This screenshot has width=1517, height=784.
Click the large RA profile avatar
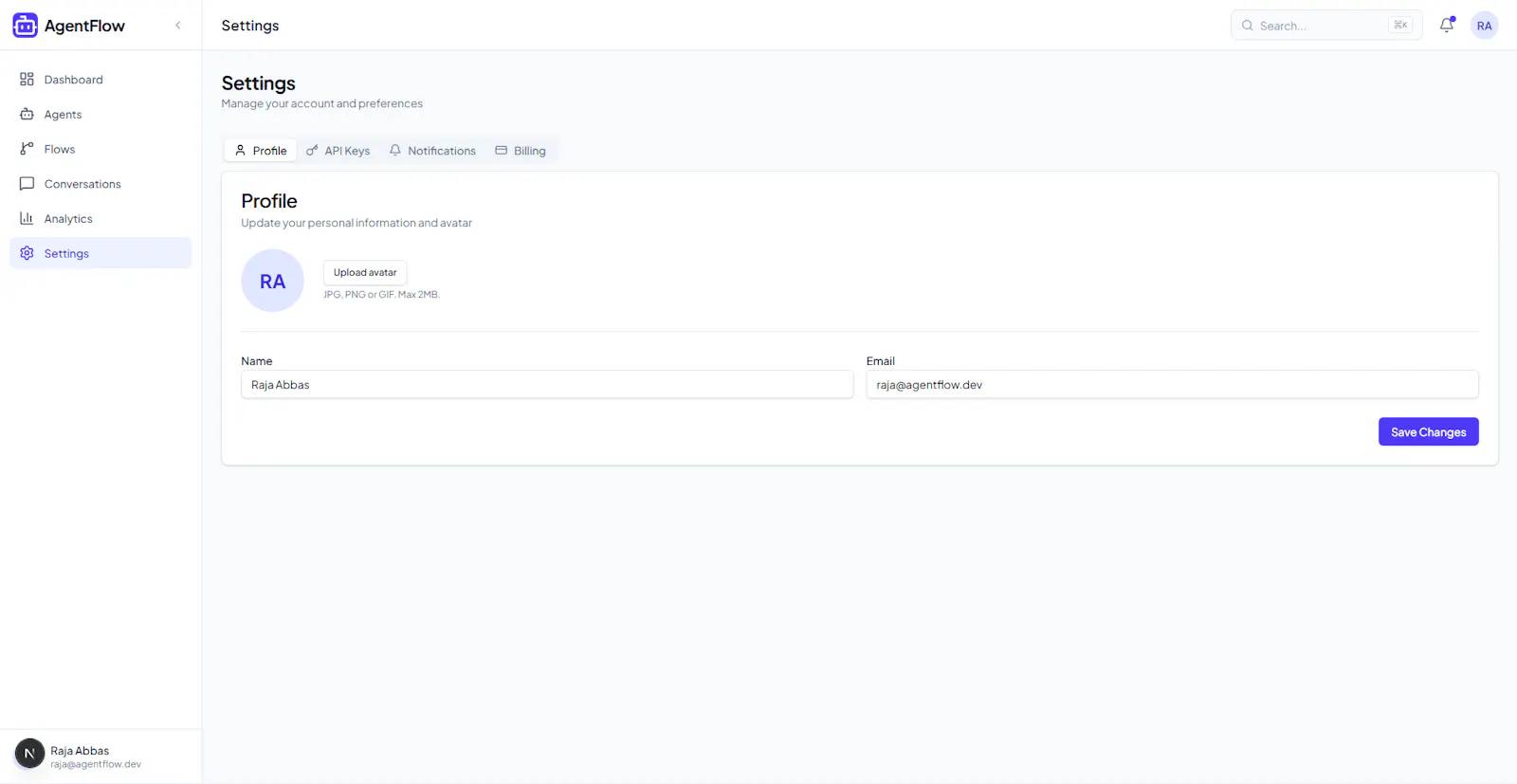272,281
